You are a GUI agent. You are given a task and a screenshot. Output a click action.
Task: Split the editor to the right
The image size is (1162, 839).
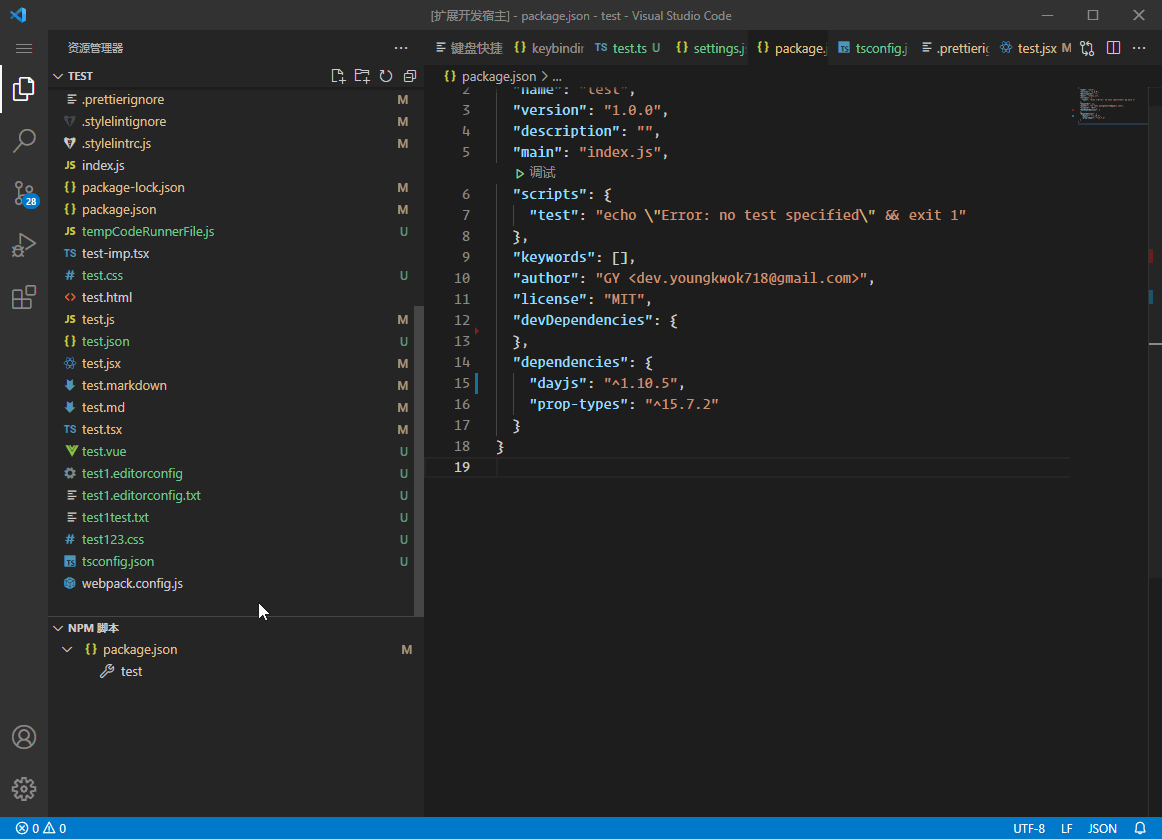(1113, 48)
